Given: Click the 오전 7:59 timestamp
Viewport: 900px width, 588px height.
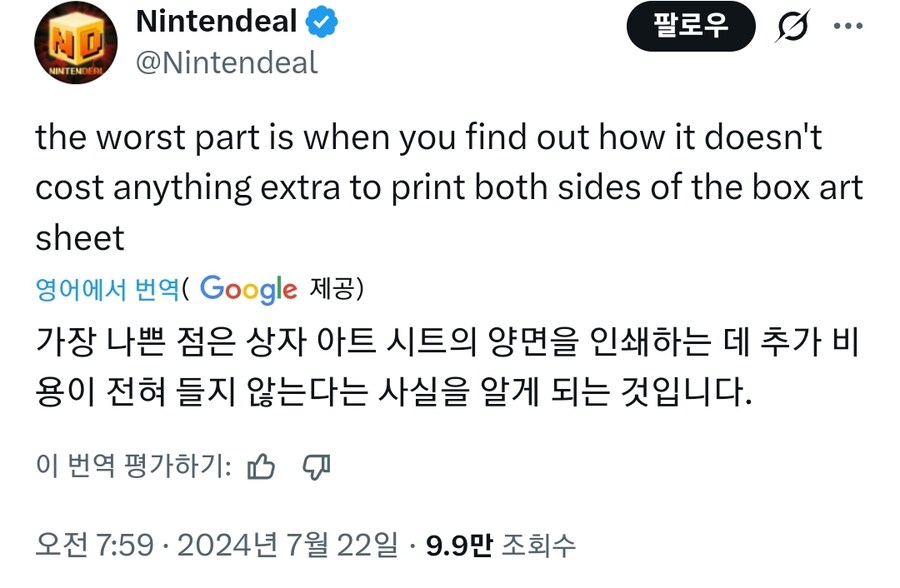Looking at the screenshot, I should (x=94, y=545).
